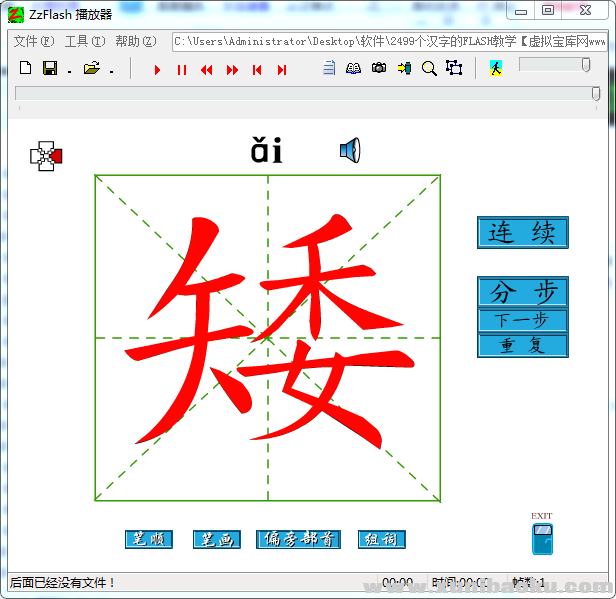Image resolution: width=616 pixels, height=599 pixels.
Task: Click the new file icon
Action: click(x=26, y=68)
